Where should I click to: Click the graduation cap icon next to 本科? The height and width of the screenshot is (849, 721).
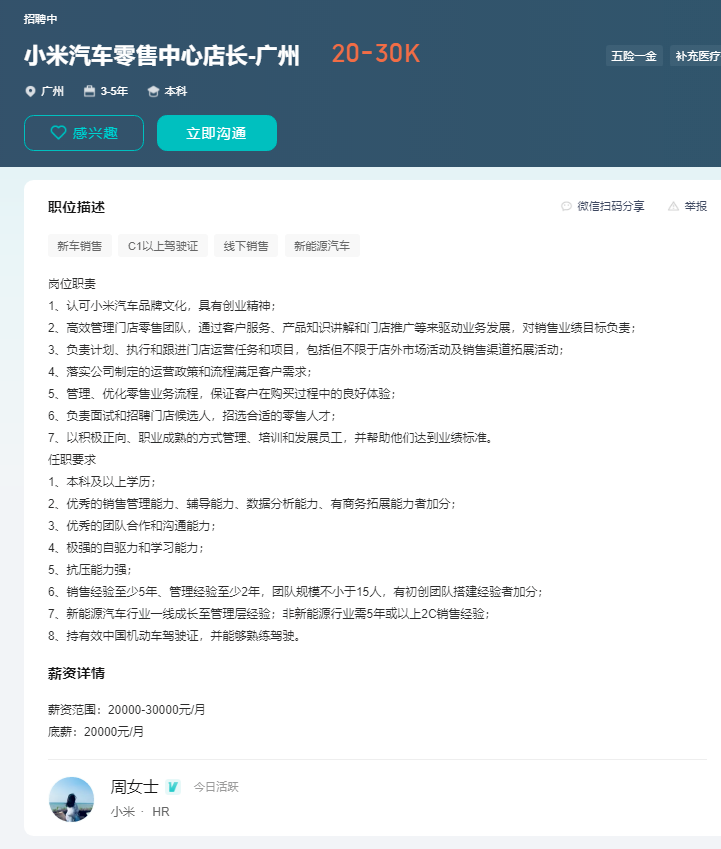pyautogui.click(x=153, y=92)
